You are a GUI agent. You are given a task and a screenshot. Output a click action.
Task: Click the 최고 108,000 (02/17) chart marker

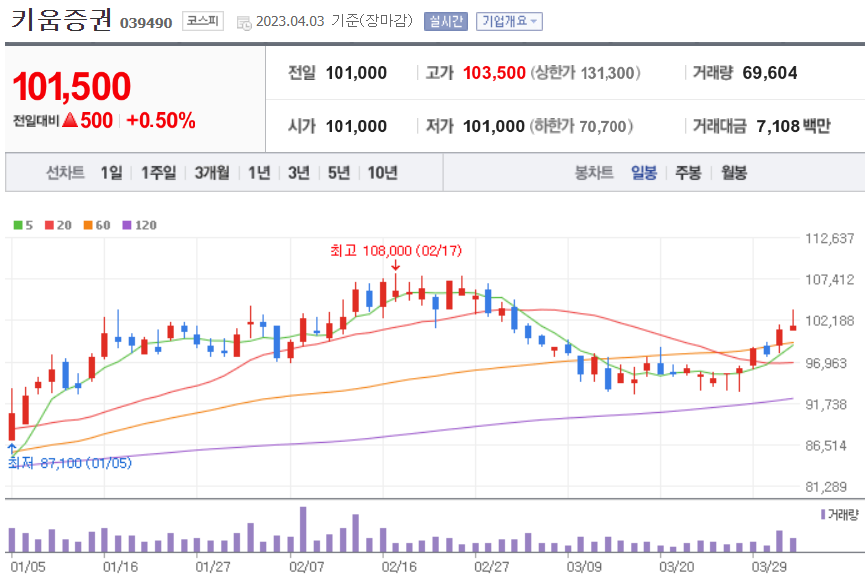pyautogui.click(x=396, y=251)
